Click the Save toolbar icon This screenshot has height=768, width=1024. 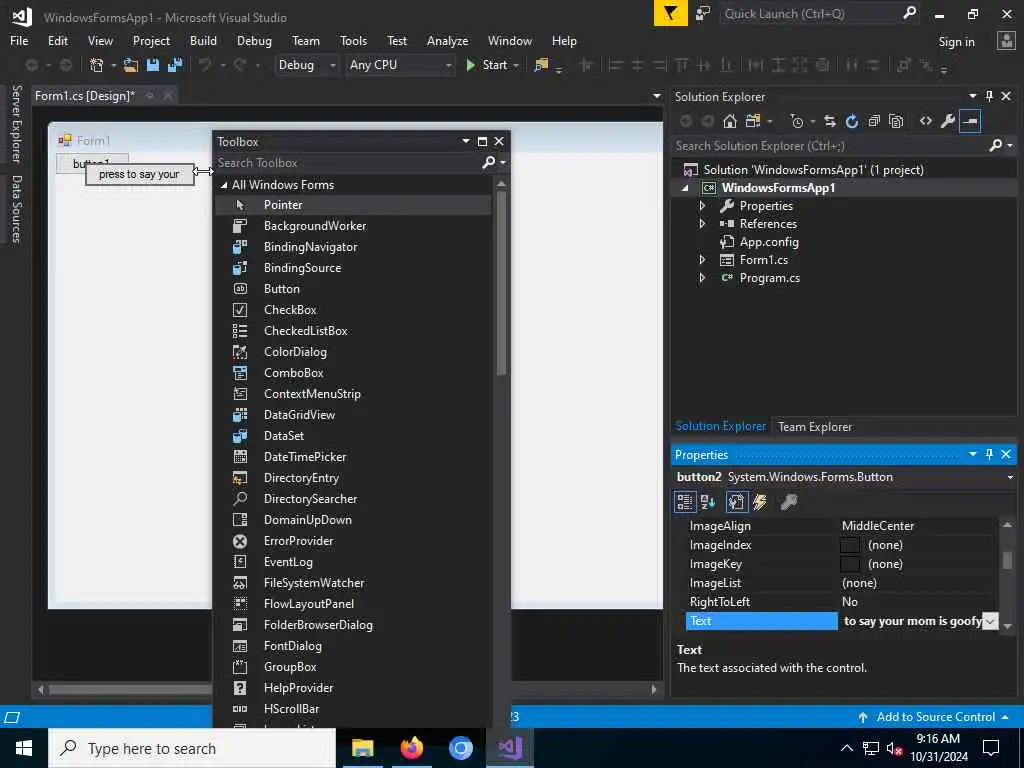coord(153,65)
